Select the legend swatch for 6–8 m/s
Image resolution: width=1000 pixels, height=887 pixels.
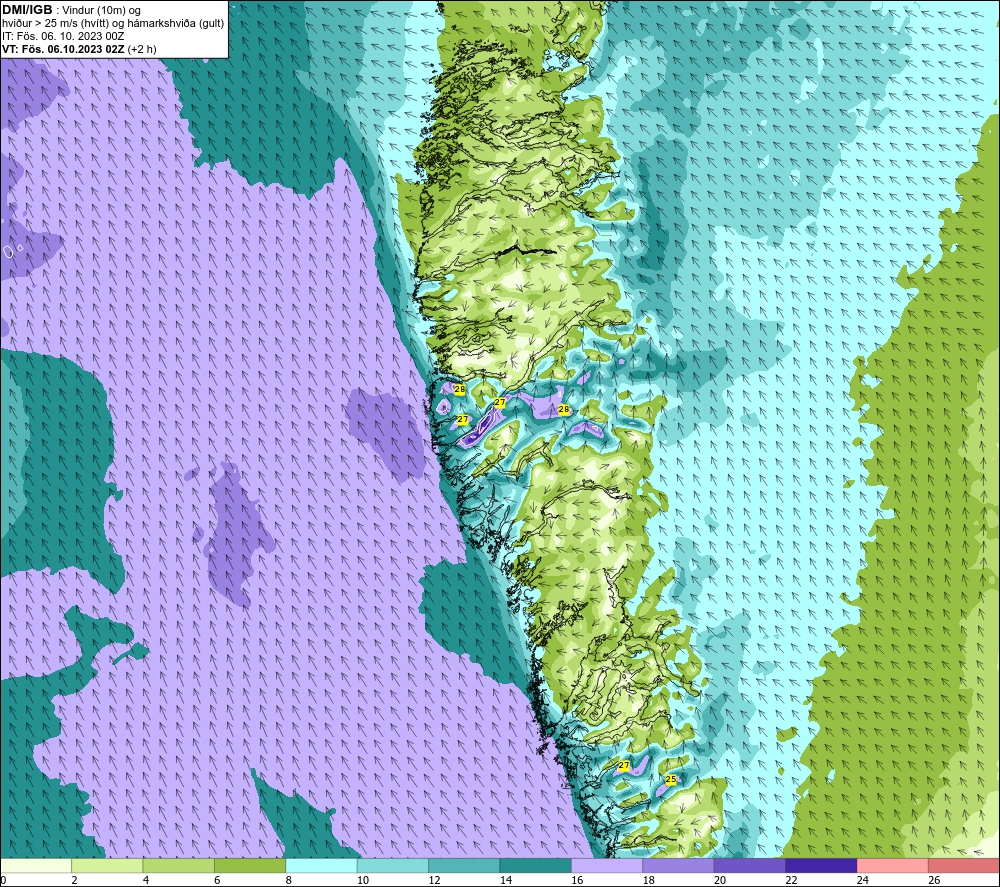tap(250, 865)
